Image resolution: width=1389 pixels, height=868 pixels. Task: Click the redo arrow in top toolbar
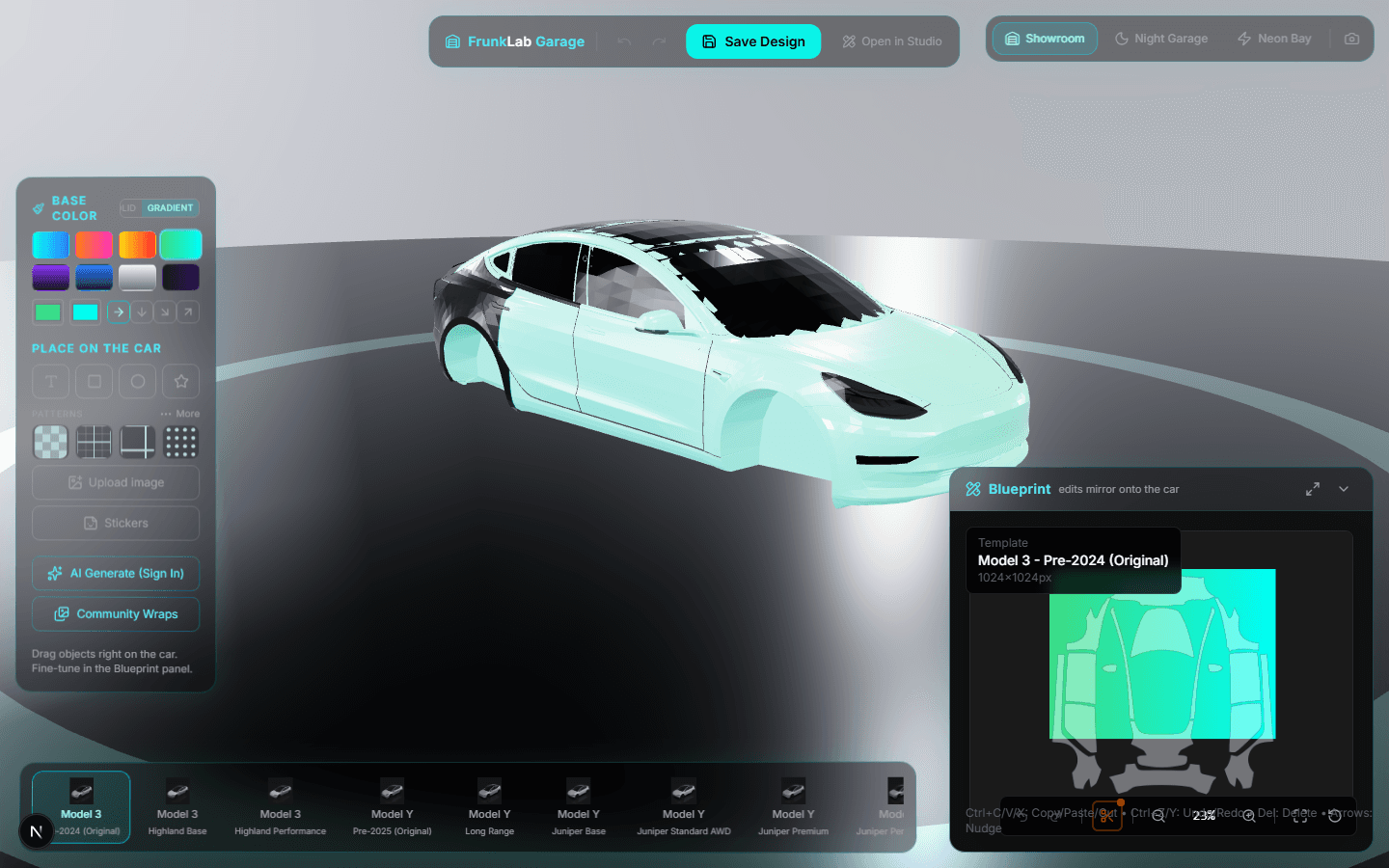(x=659, y=41)
